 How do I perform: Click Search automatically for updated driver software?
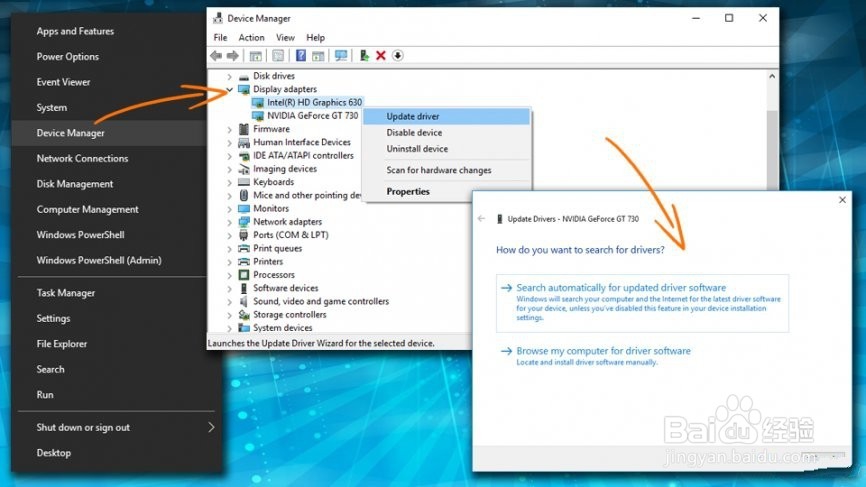click(642, 303)
